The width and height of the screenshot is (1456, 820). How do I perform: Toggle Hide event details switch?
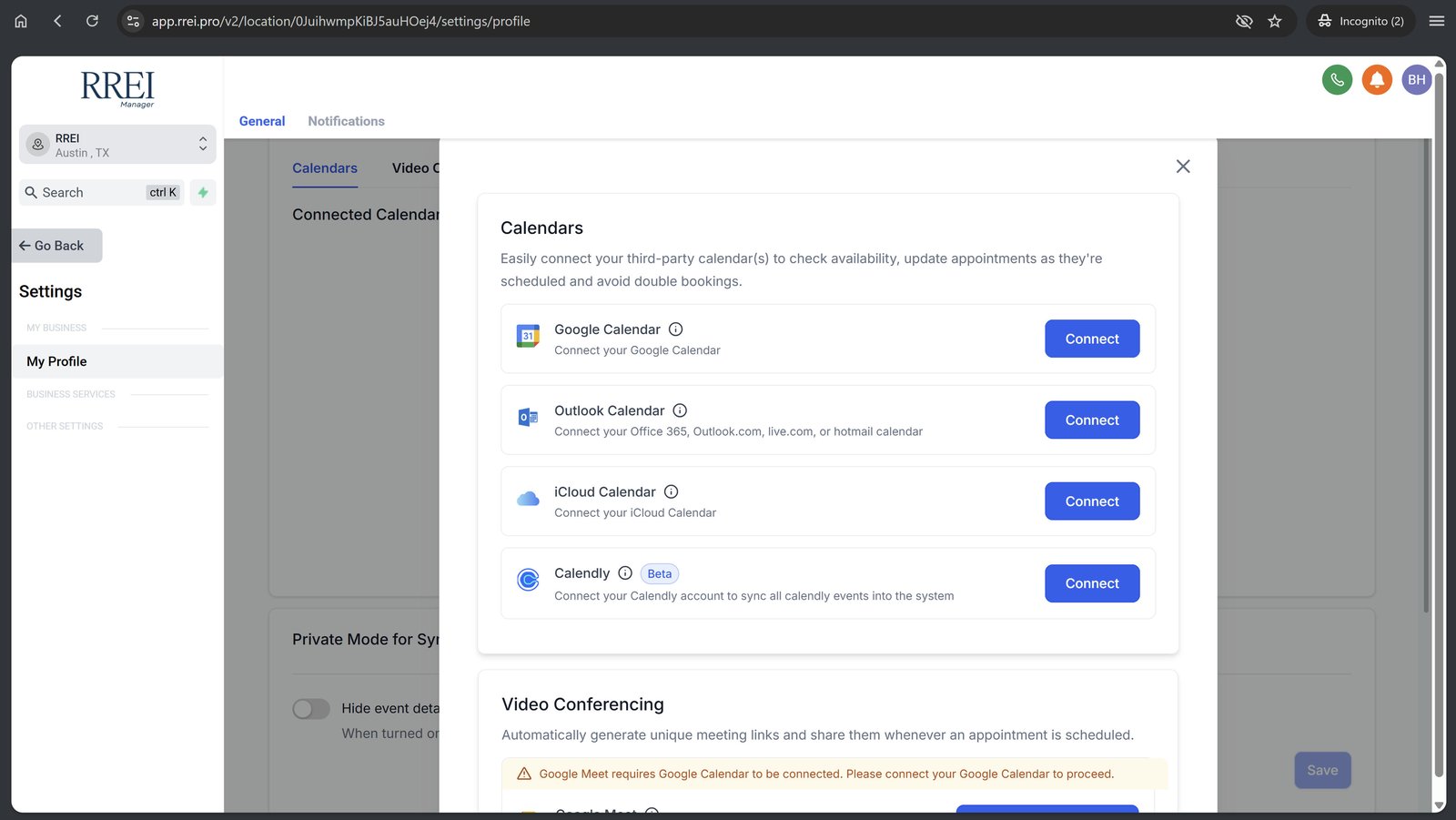(311, 709)
